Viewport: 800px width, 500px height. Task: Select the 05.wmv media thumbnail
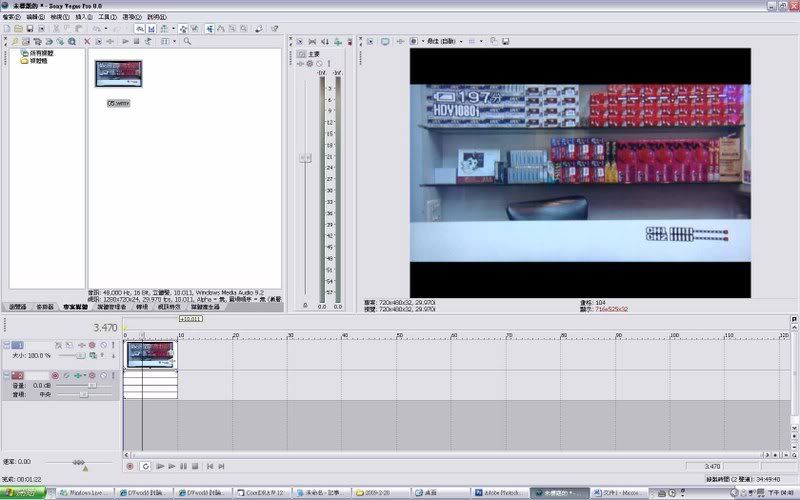[x=118, y=74]
